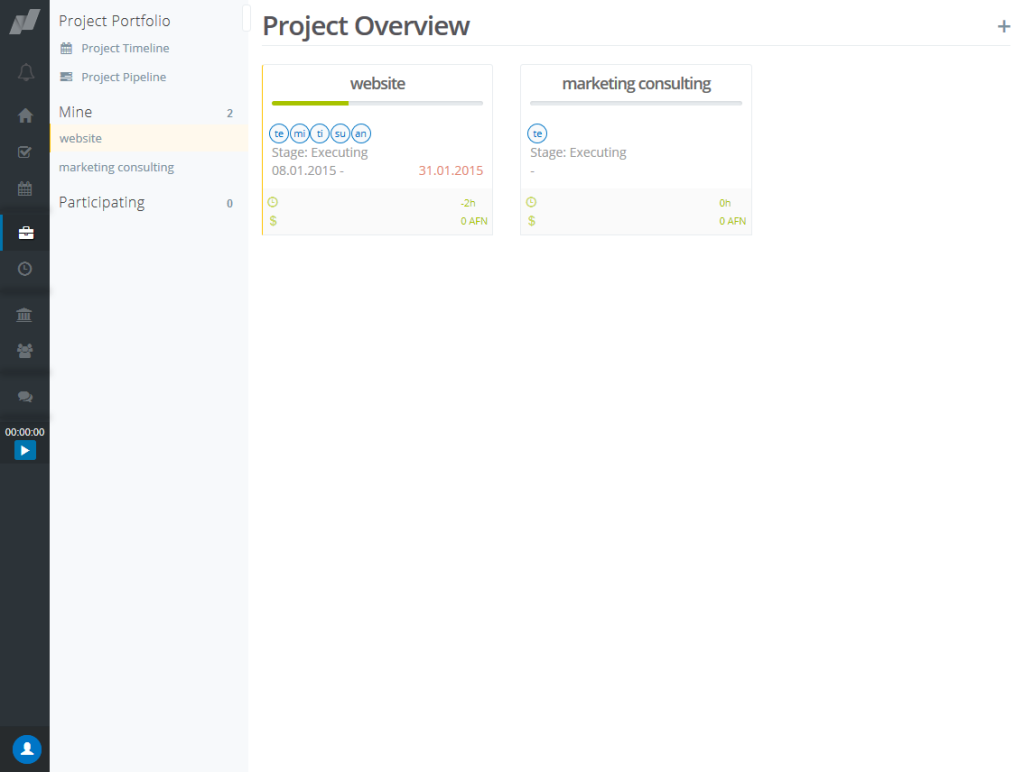Open the calendar icon in sidebar
The image size is (1024, 772).
point(25,189)
